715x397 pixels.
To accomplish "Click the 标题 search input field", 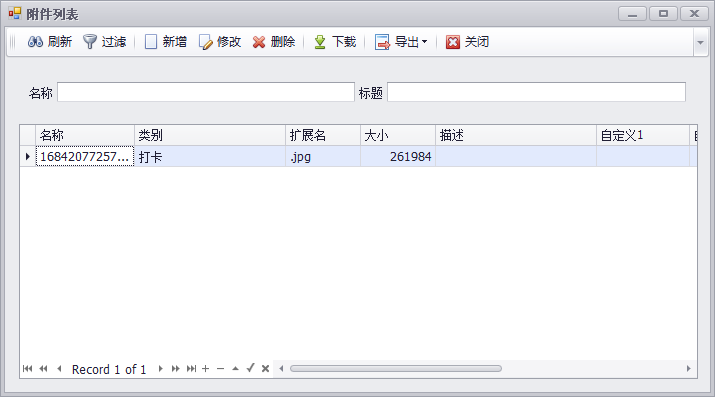I will (x=536, y=92).
